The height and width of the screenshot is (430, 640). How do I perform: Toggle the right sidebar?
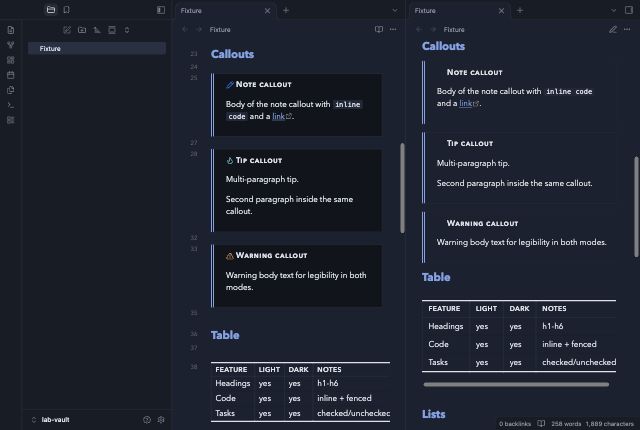629,10
